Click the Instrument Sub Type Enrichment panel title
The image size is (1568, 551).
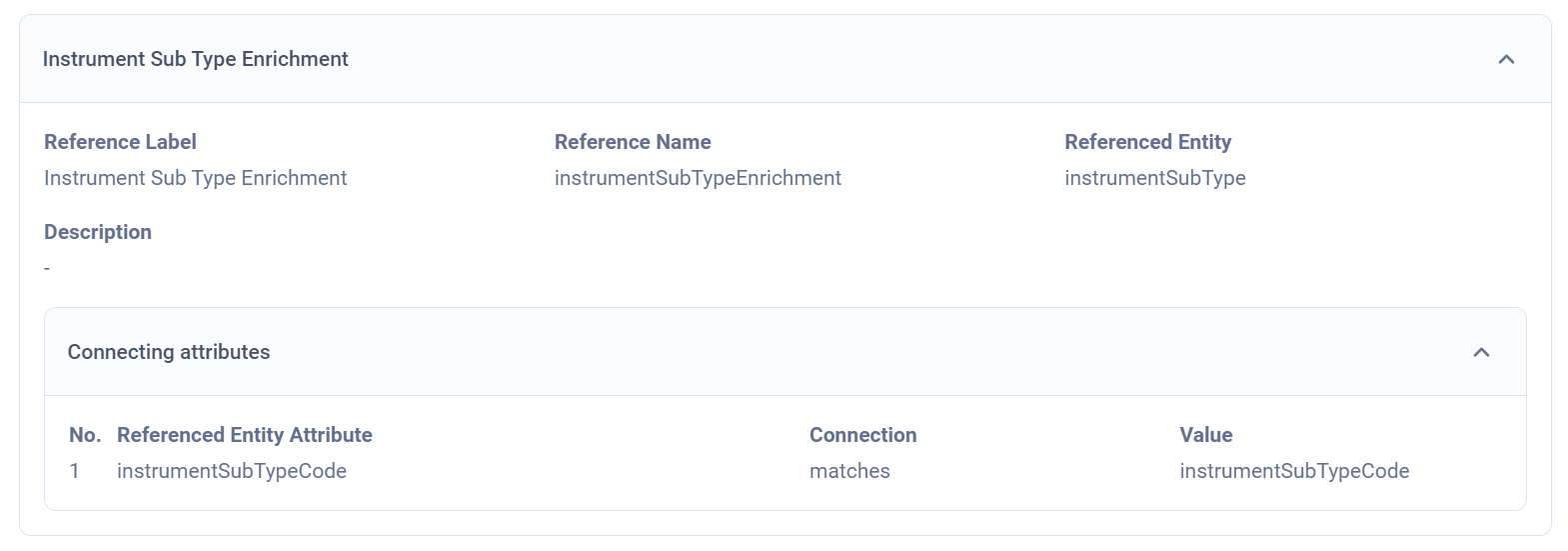pos(195,59)
